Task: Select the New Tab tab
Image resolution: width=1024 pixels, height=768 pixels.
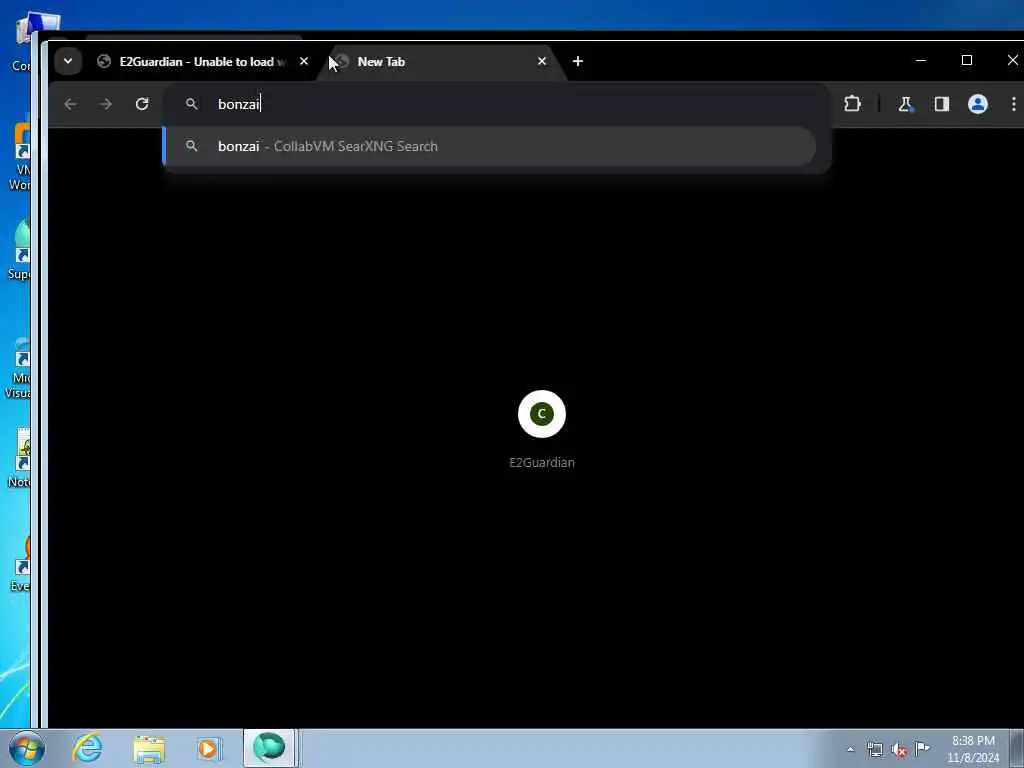Action: [x=441, y=61]
